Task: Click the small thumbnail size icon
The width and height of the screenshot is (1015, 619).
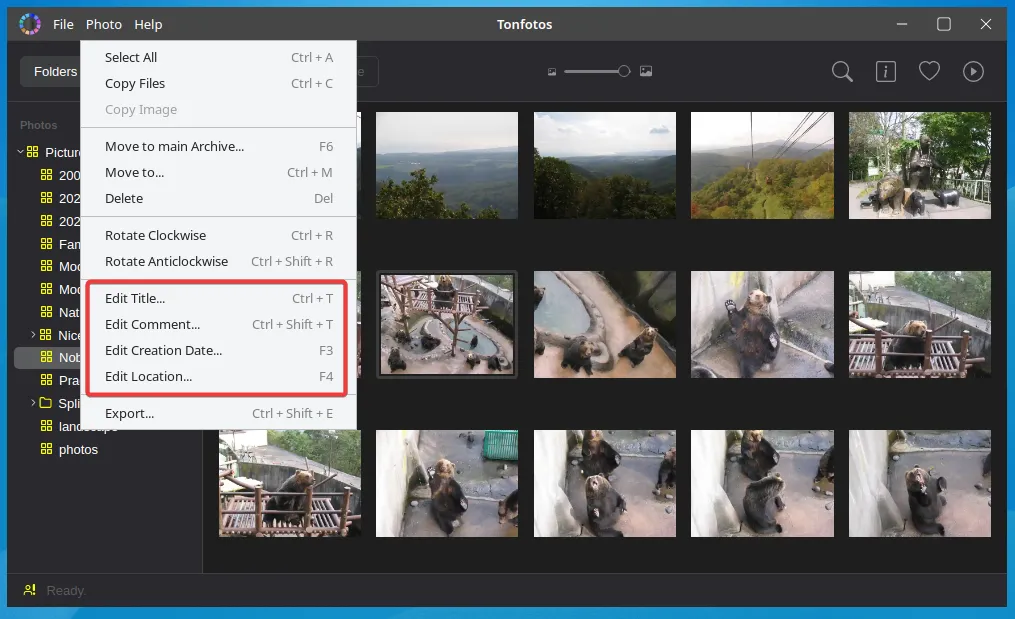Action: 551,71
